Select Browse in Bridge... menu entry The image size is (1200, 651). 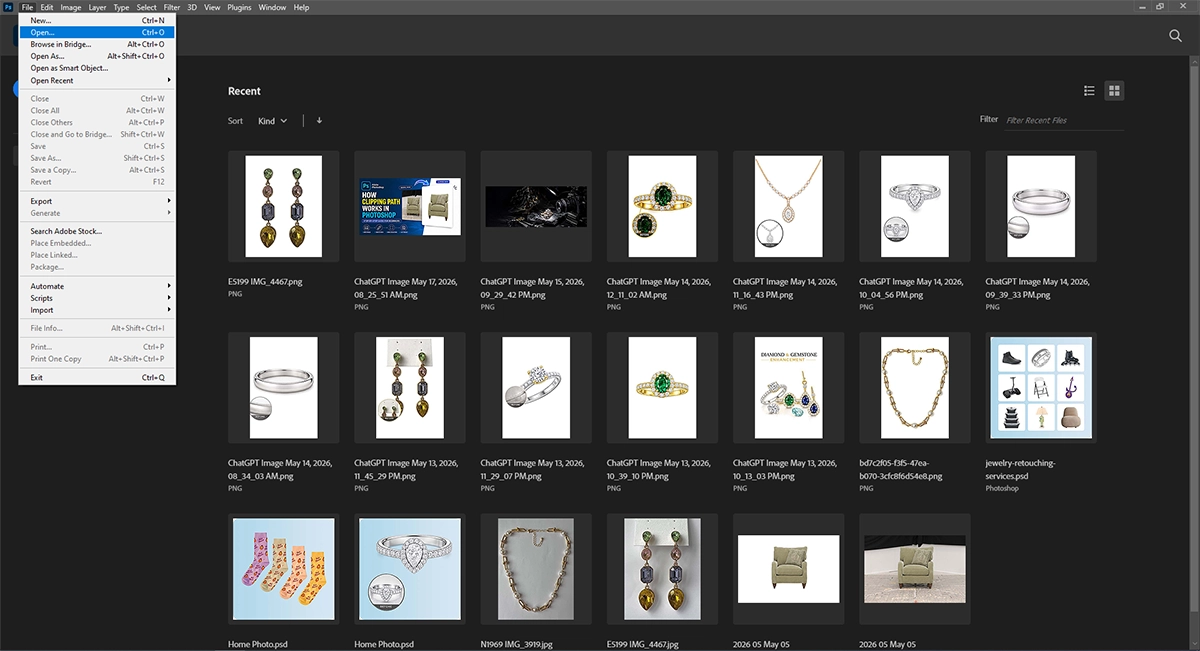pos(97,44)
